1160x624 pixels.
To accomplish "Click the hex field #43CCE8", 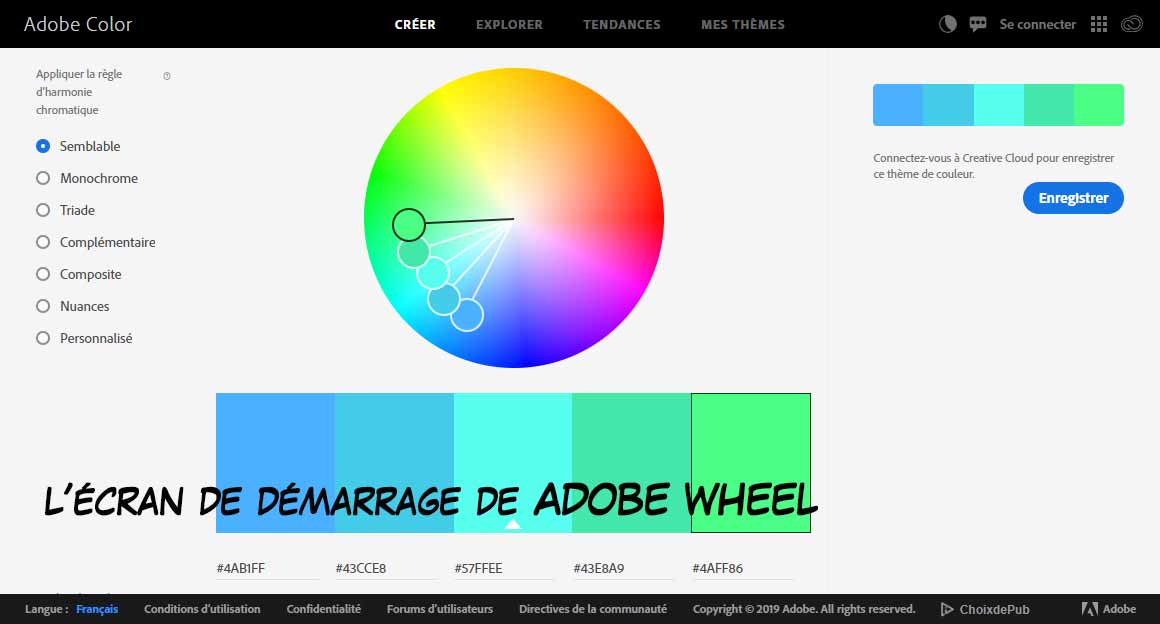I will pos(386,568).
